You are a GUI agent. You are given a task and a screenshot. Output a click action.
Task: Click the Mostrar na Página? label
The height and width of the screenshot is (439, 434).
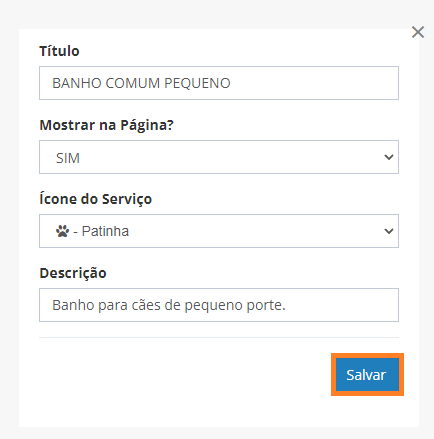pyautogui.click(x=107, y=125)
